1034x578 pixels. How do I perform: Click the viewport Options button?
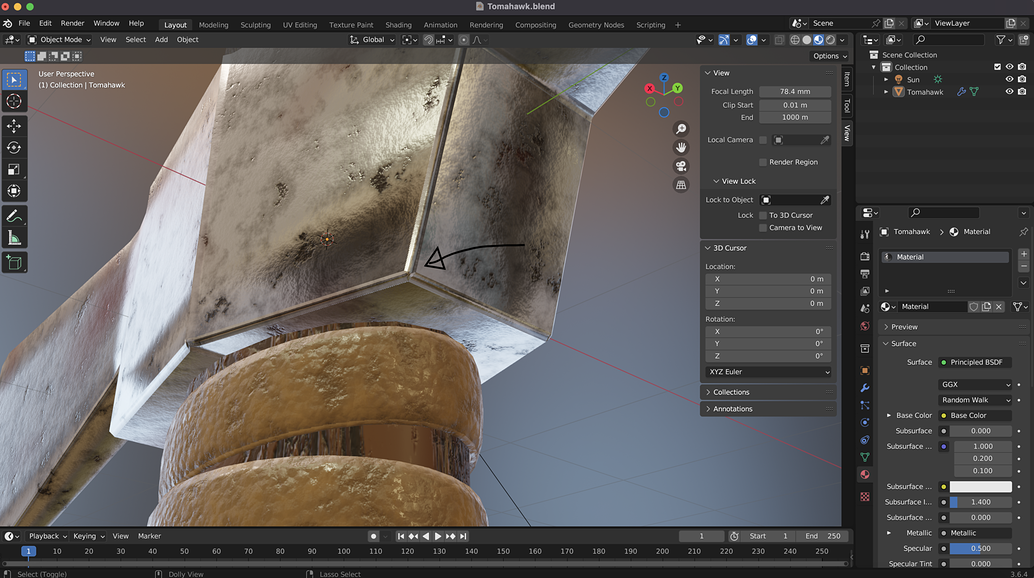830,56
